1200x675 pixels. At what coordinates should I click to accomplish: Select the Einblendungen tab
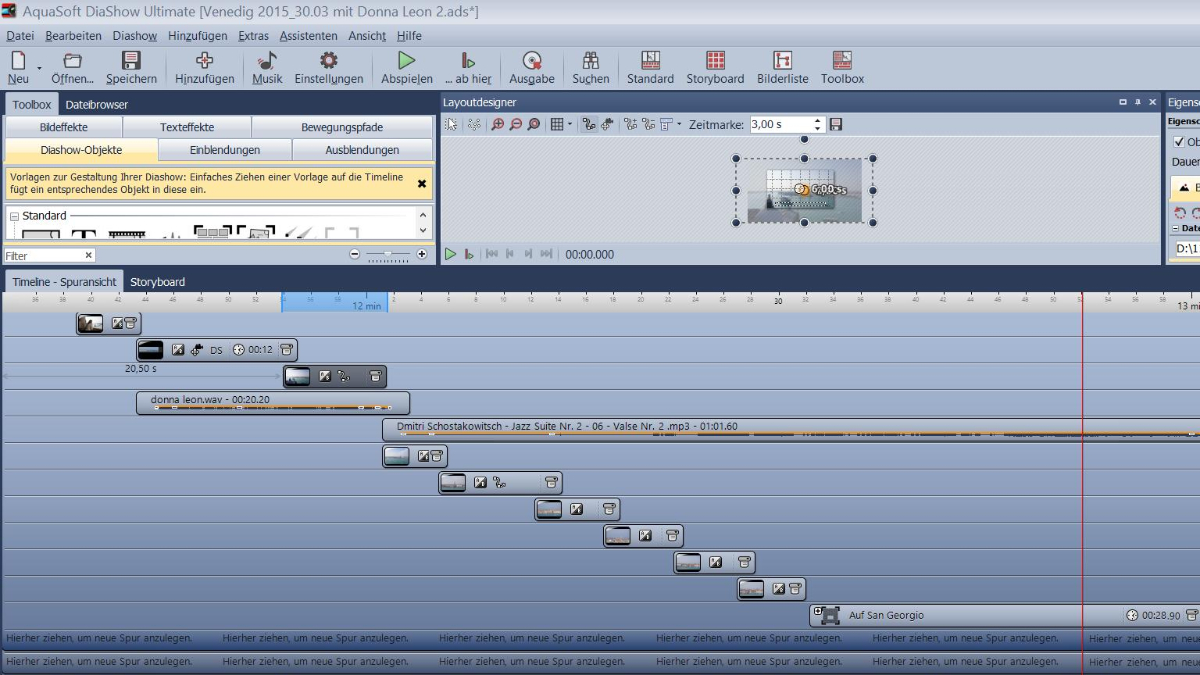click(x=225, y=150)
